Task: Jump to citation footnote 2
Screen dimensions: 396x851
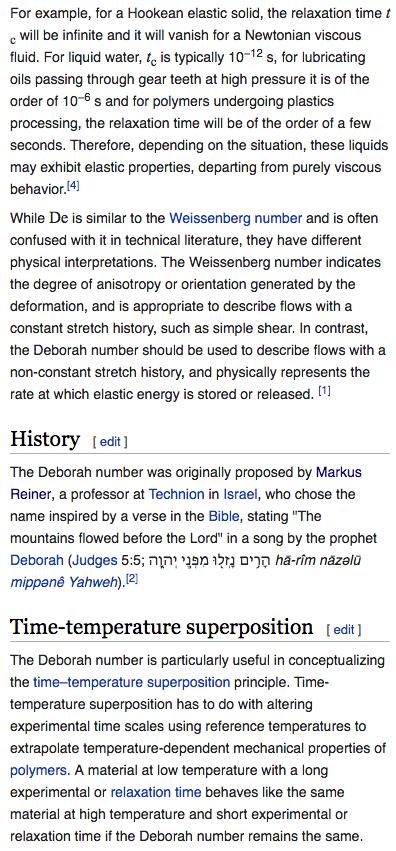Action: 132,580
